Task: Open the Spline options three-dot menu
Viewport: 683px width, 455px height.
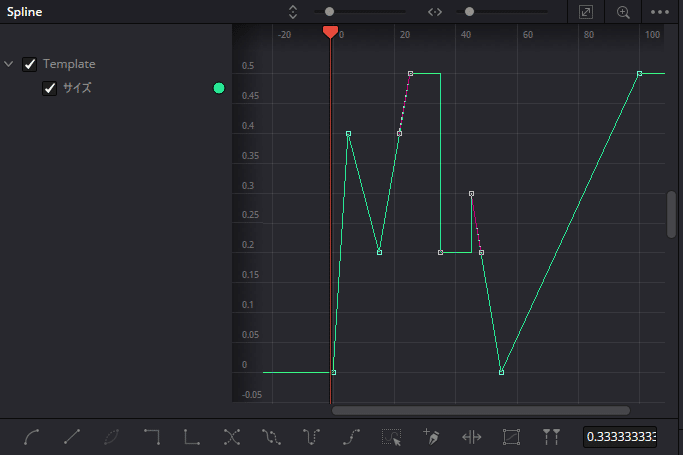Action: click(660, 12)
